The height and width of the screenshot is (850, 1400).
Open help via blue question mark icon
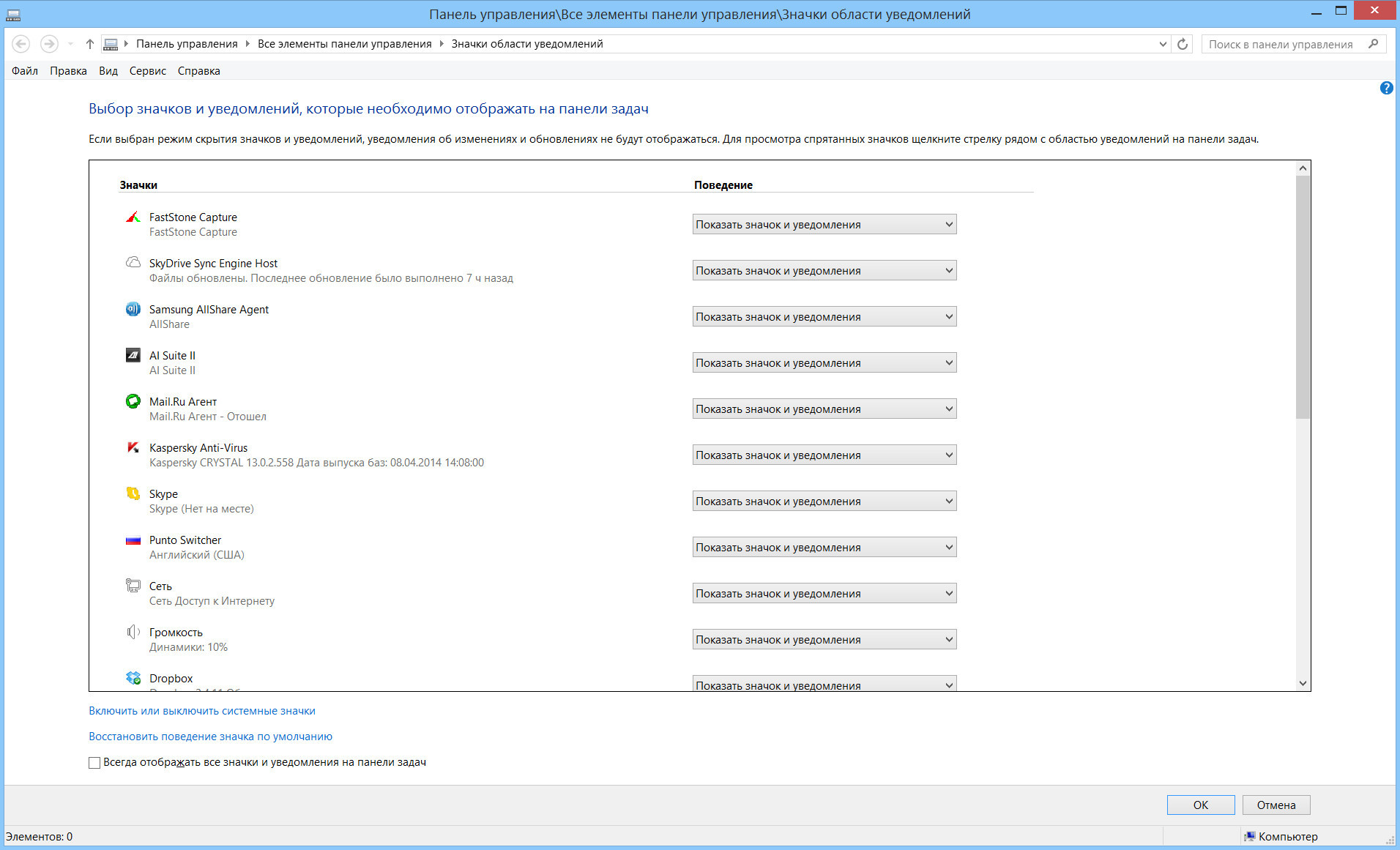pyautogui.click(x=1386, y=88)
